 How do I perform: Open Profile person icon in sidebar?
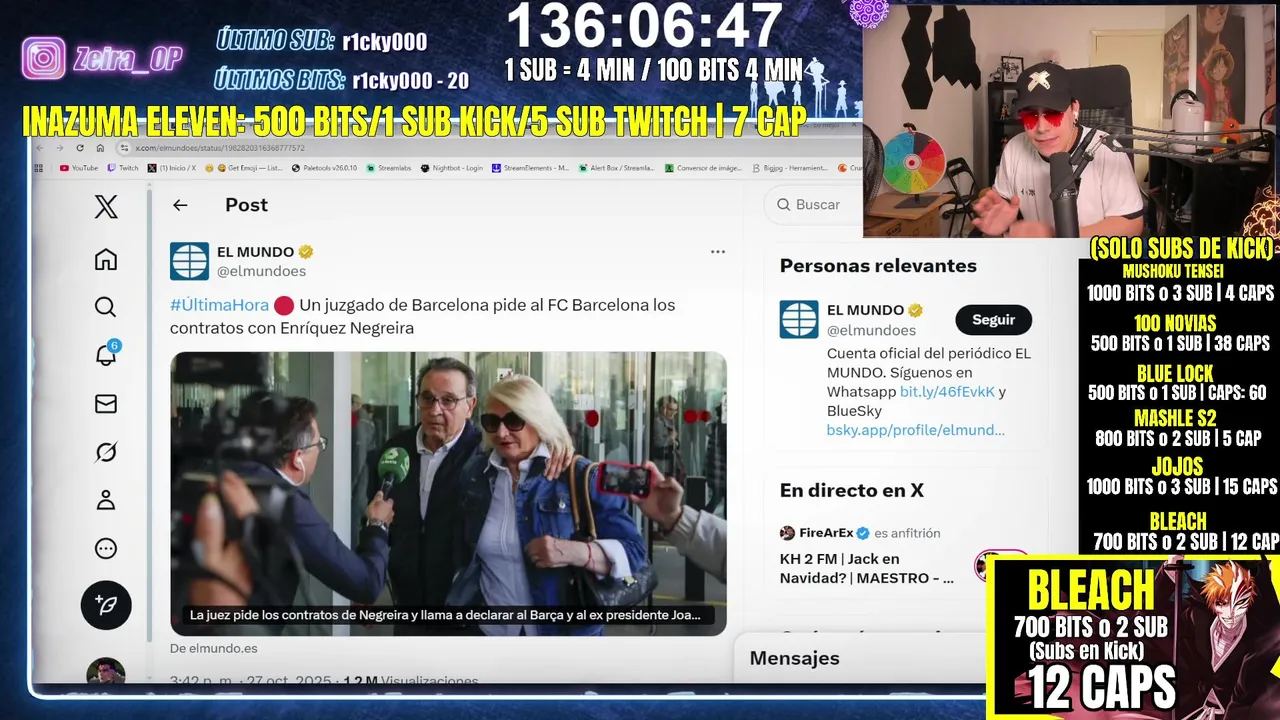click(x=106, y=500)
